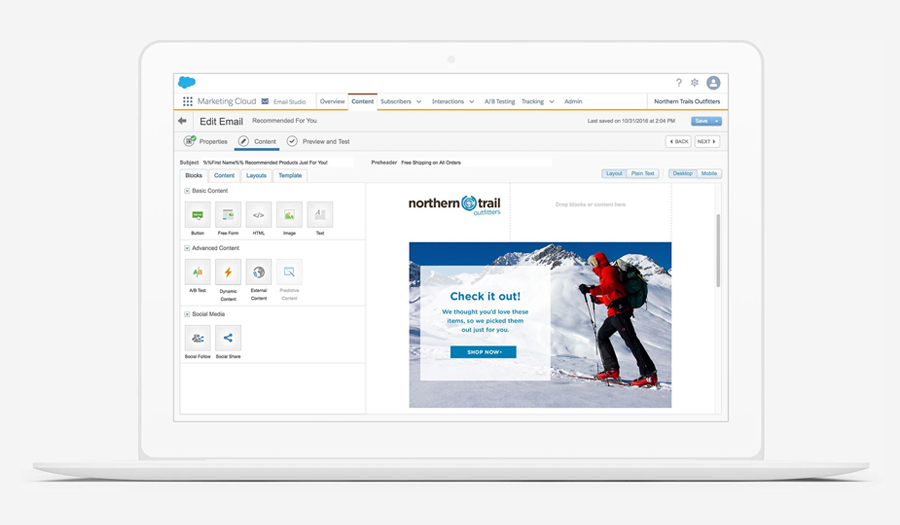Expand the Interactions menu dropdown

(x=472, y=102)
